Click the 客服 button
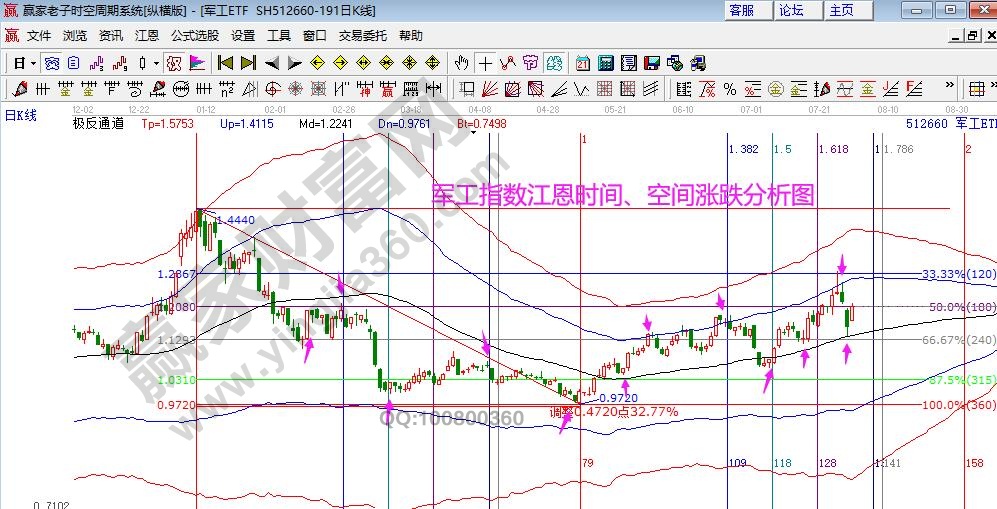This screenshot has width=997, height=509. tap(742, 10)
